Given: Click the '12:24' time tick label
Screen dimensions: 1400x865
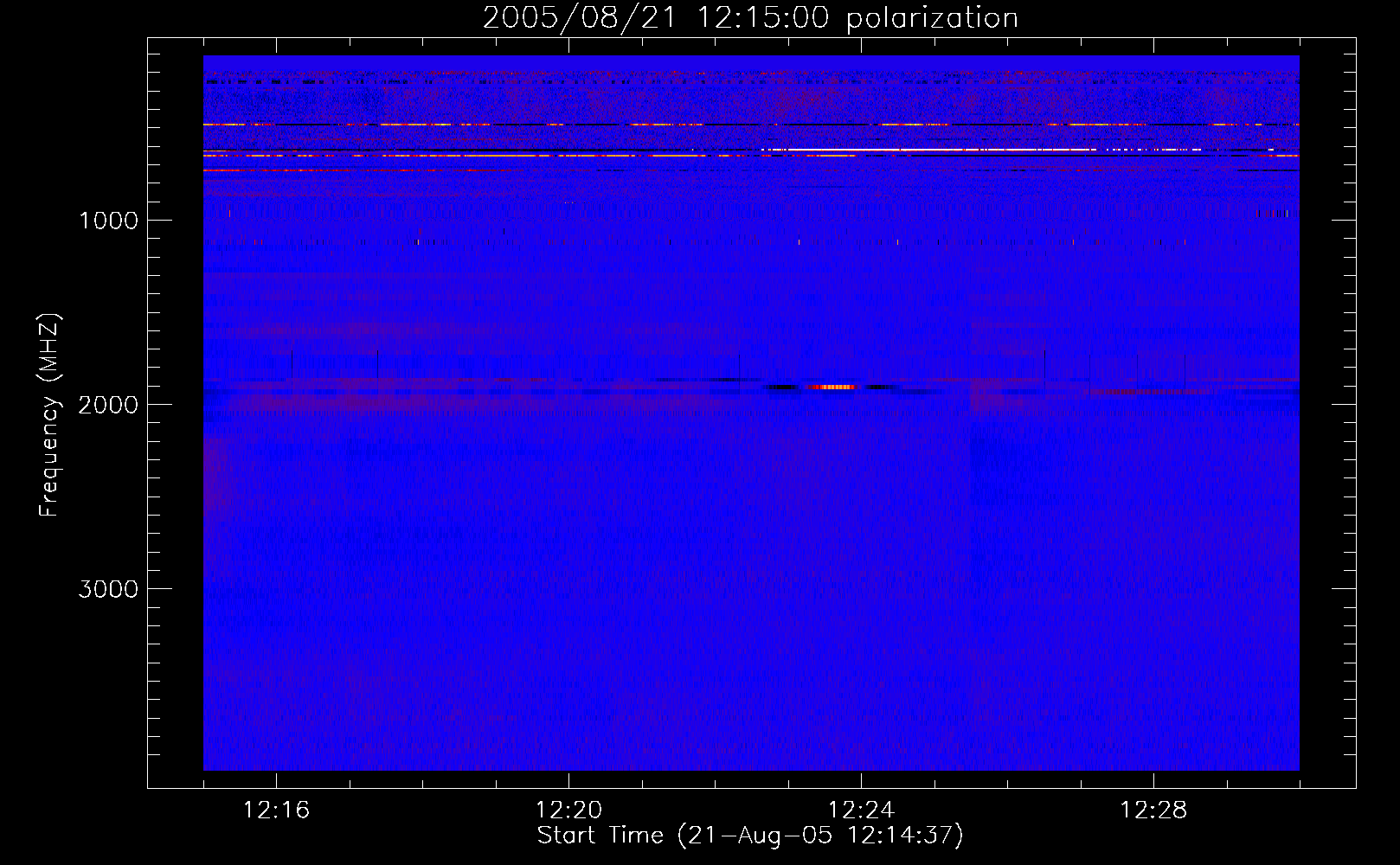Looking at the screenshot, I should [861, 811].
